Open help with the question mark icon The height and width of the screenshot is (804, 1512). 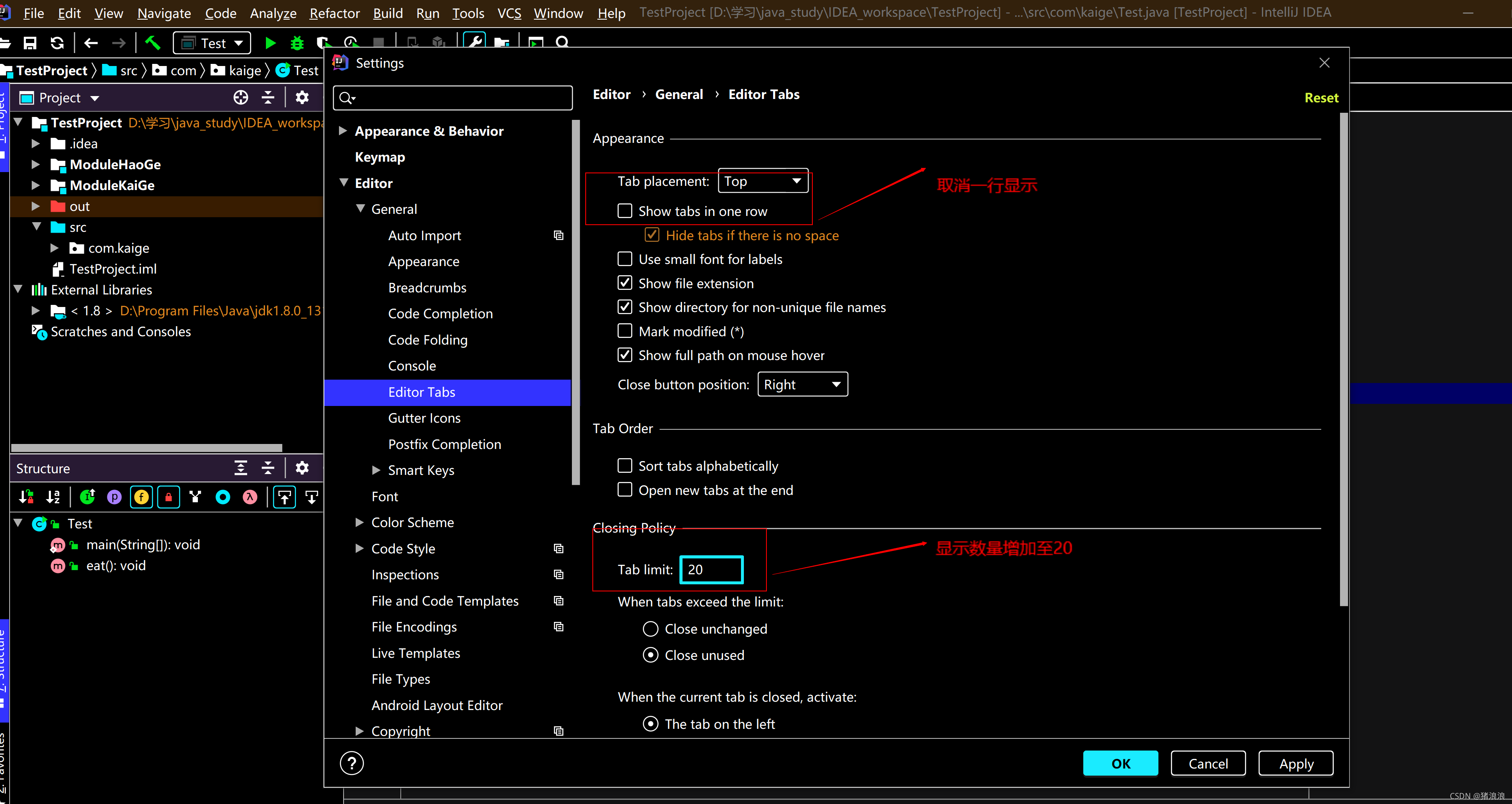(x=351, y=763)
